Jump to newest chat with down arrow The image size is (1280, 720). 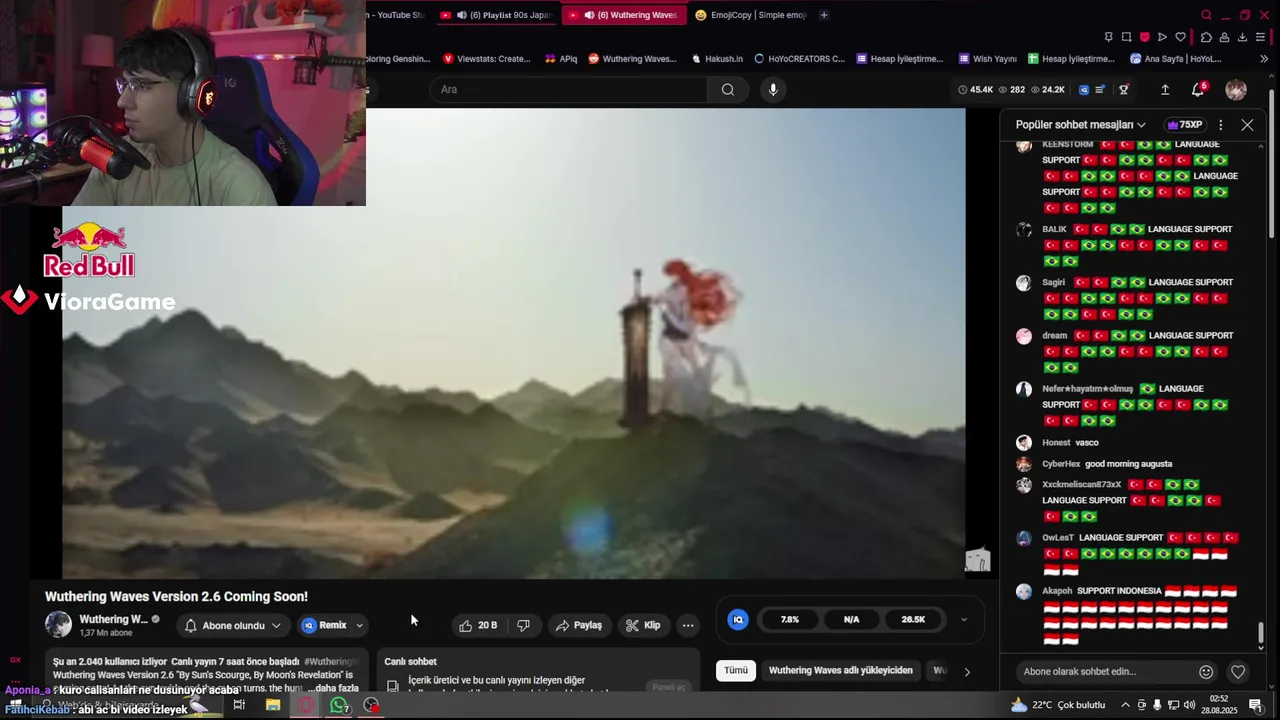click(x=1260, y=648)
